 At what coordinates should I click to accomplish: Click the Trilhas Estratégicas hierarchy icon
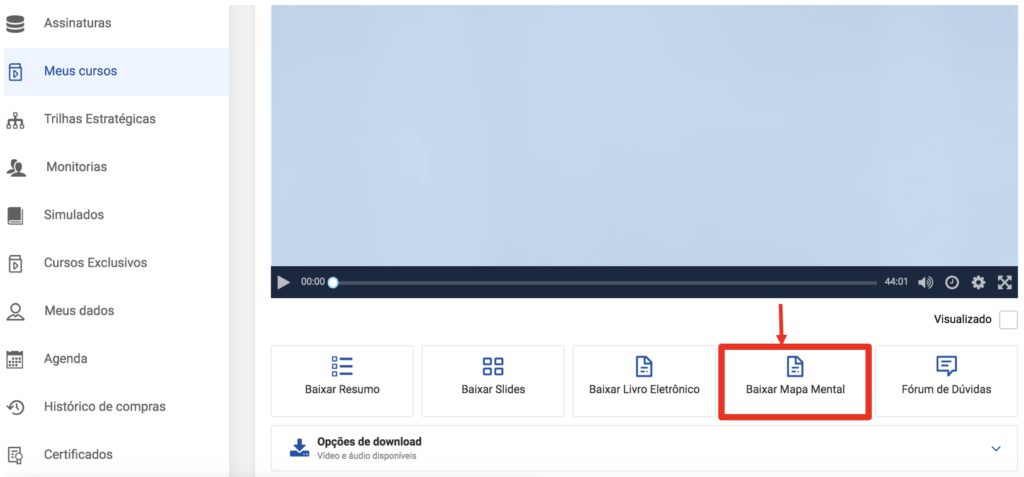coord(15,120)
